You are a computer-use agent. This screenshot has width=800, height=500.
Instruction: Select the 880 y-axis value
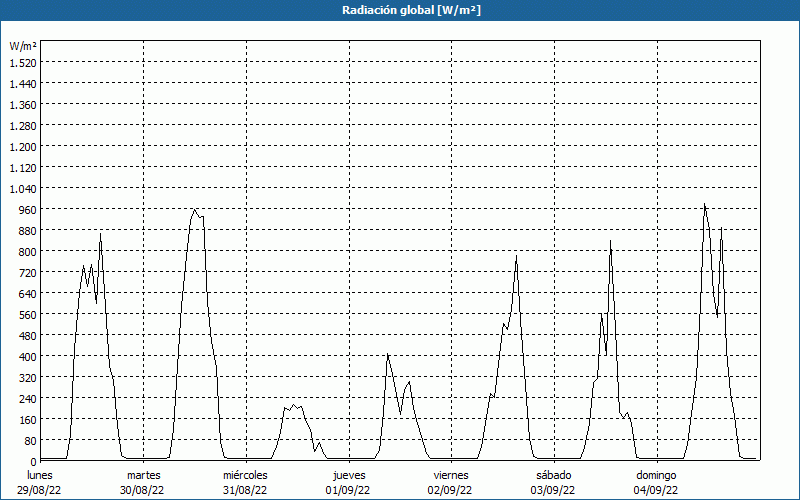(28, 231)
